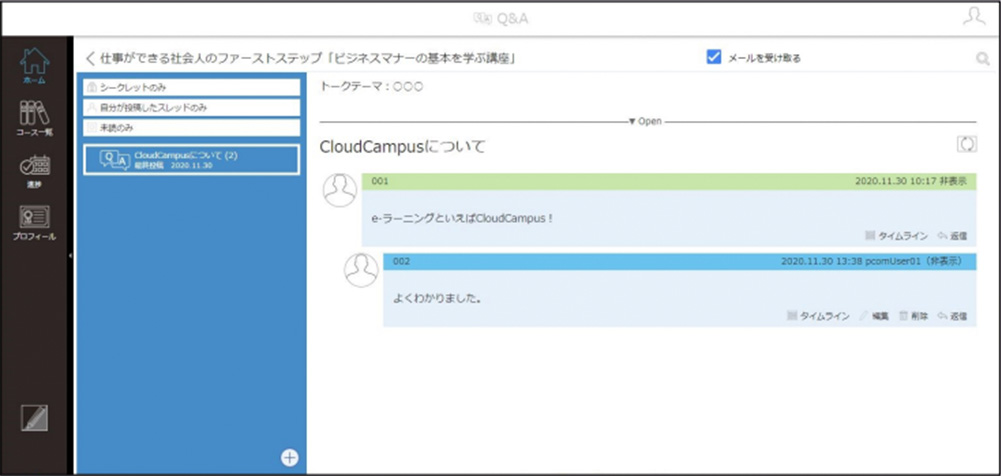Screen dimensions: 1001x476
Task: Refresh the CloudCampus thread
Action: 967,144
